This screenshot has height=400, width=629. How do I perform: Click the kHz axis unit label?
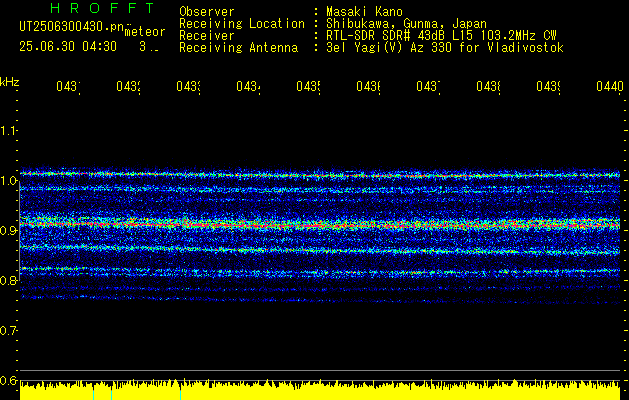click(10, 82)
